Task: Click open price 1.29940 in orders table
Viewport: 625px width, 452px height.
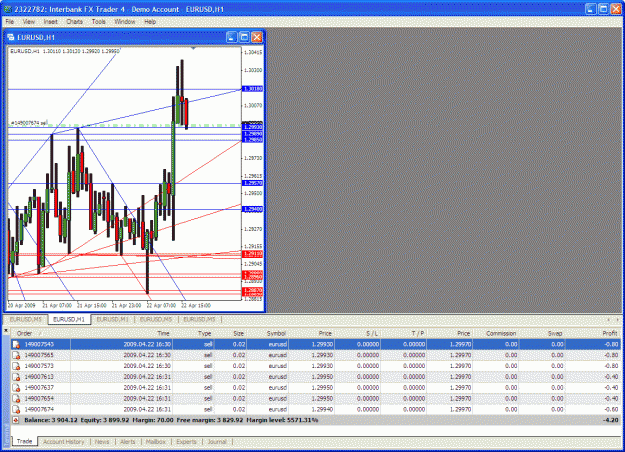Action: pyautogui.click(x=322, y=409)
